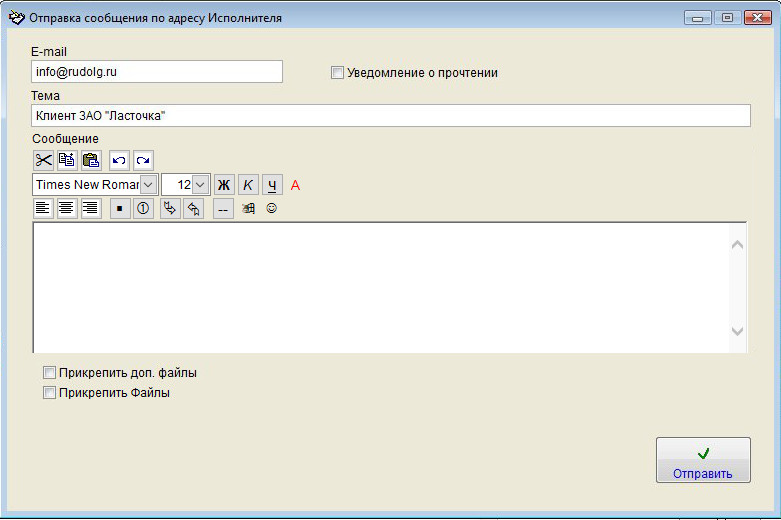Toggle underline formatting (Ч)
The height and width of the screenshot is (520, 781).
tap(272, 185)
